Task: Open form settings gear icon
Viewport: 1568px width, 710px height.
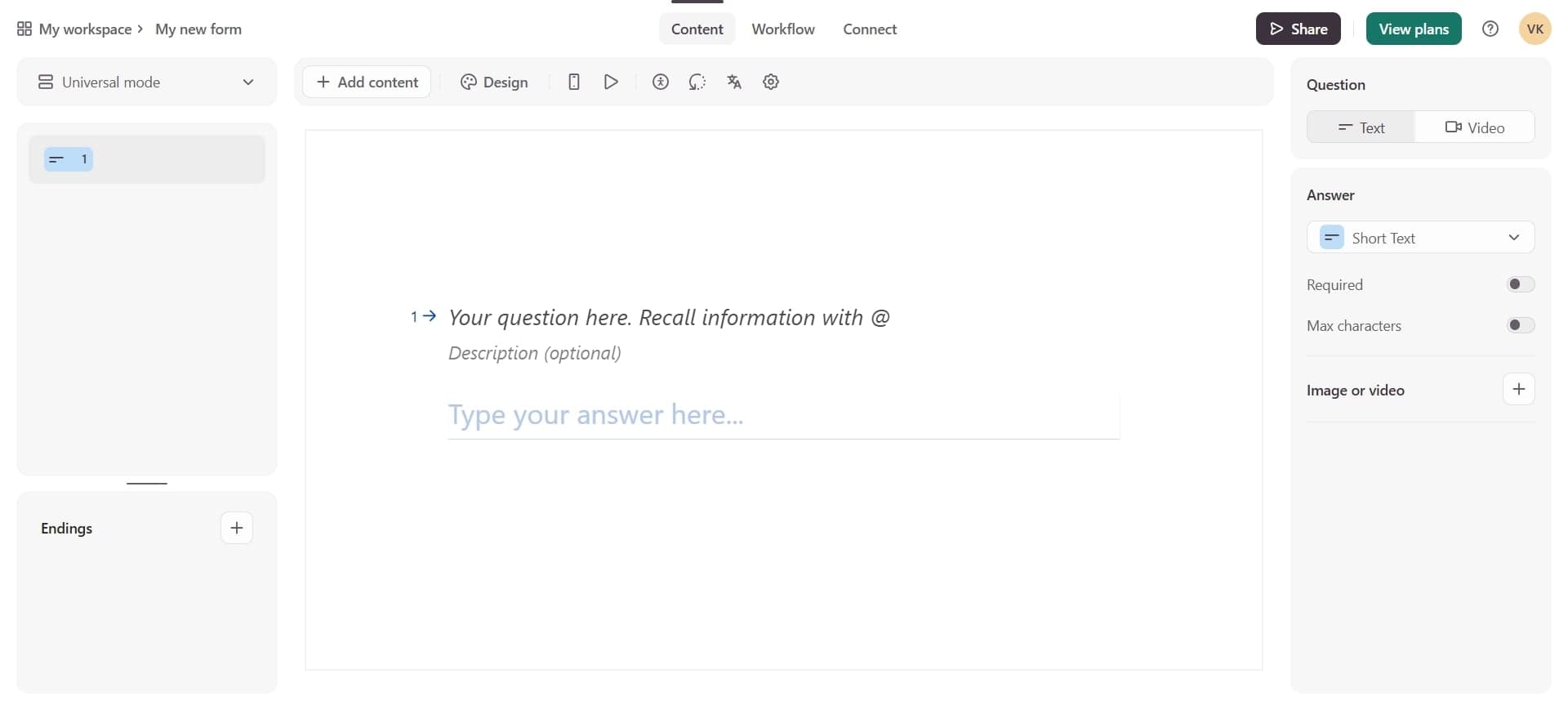Action: [771, 82]
